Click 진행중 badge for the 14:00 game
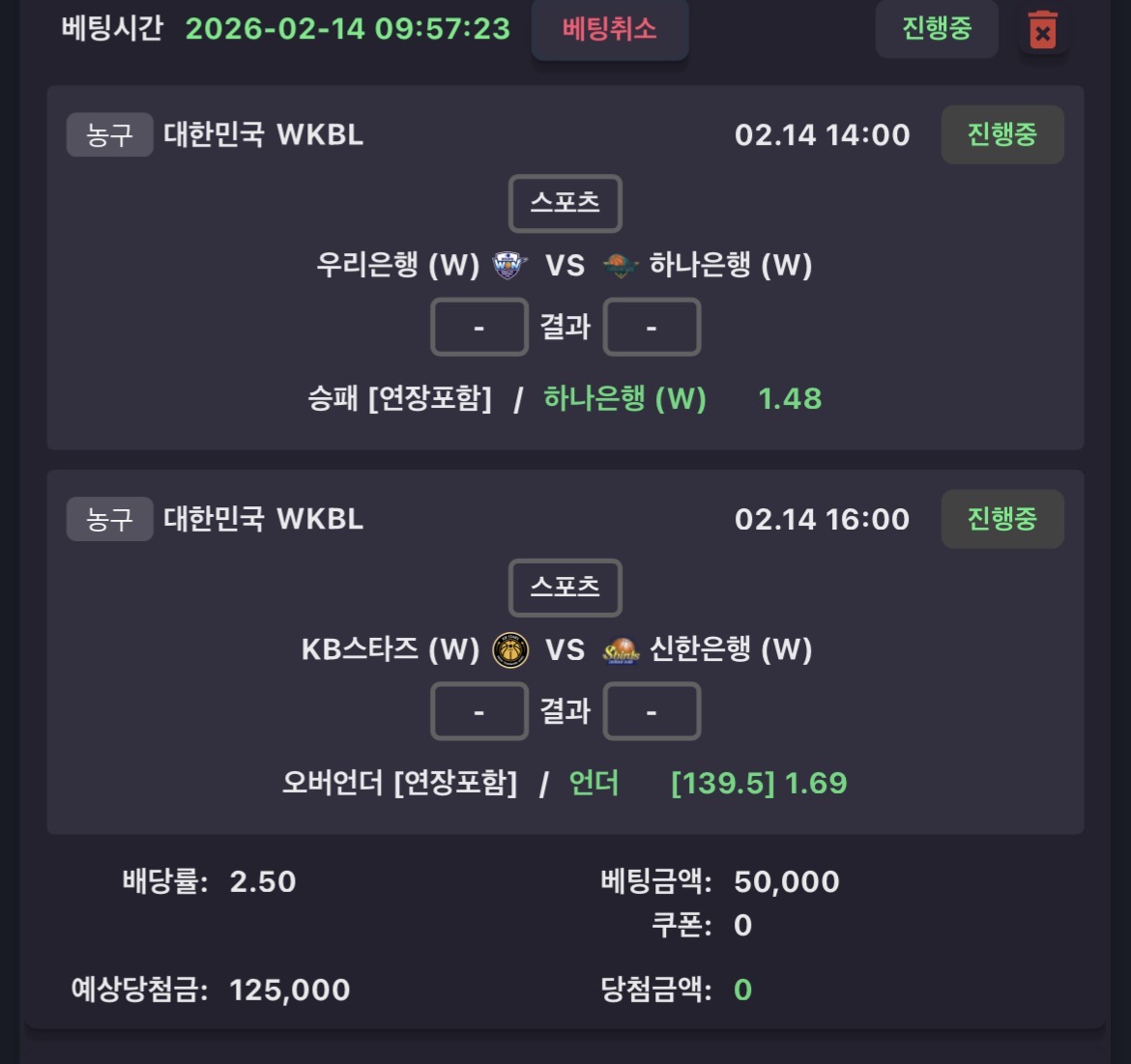This screenshot has height=1064, width=1131. (x=1001, y=134)
